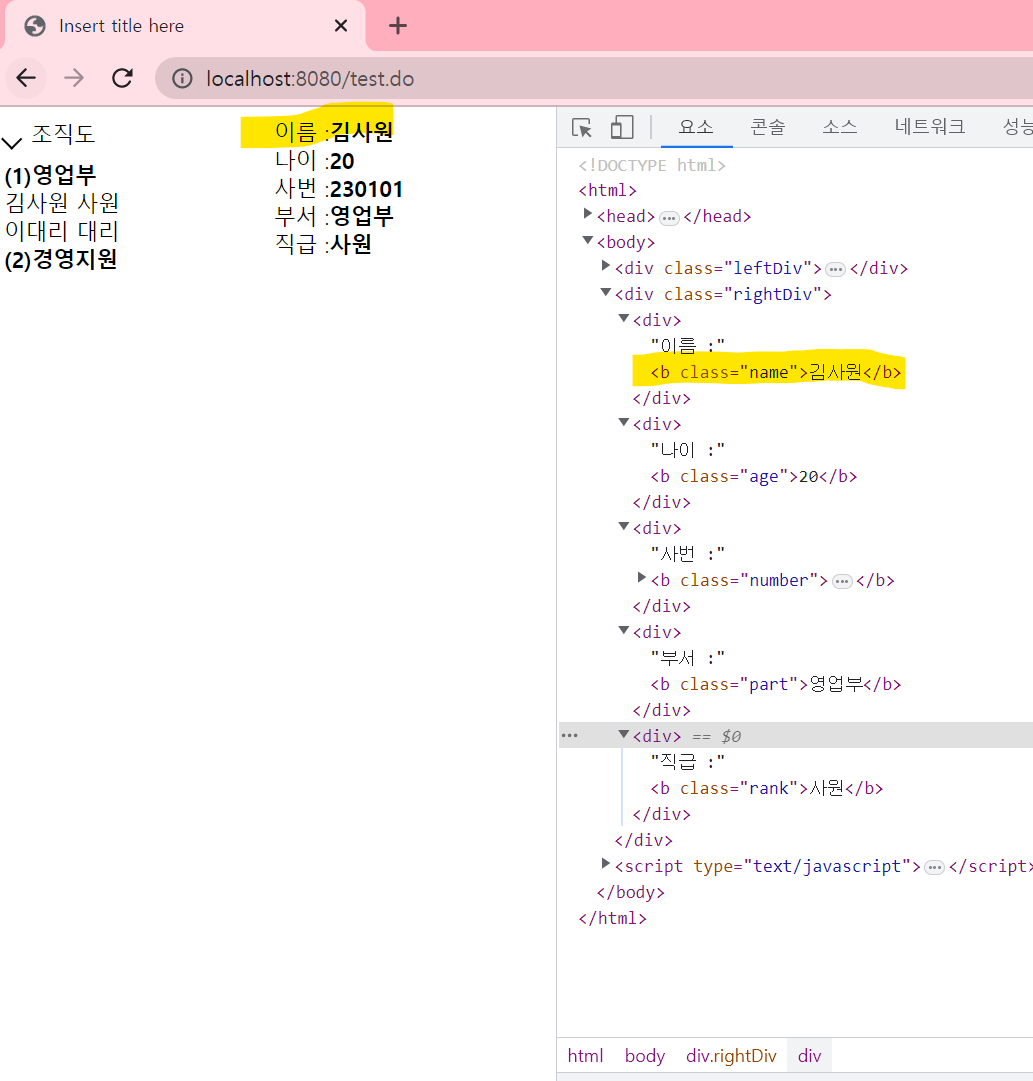Switch to the 소스 (Sources) tab
Screen dimensions: 1033x1081
tap(840, 127)
